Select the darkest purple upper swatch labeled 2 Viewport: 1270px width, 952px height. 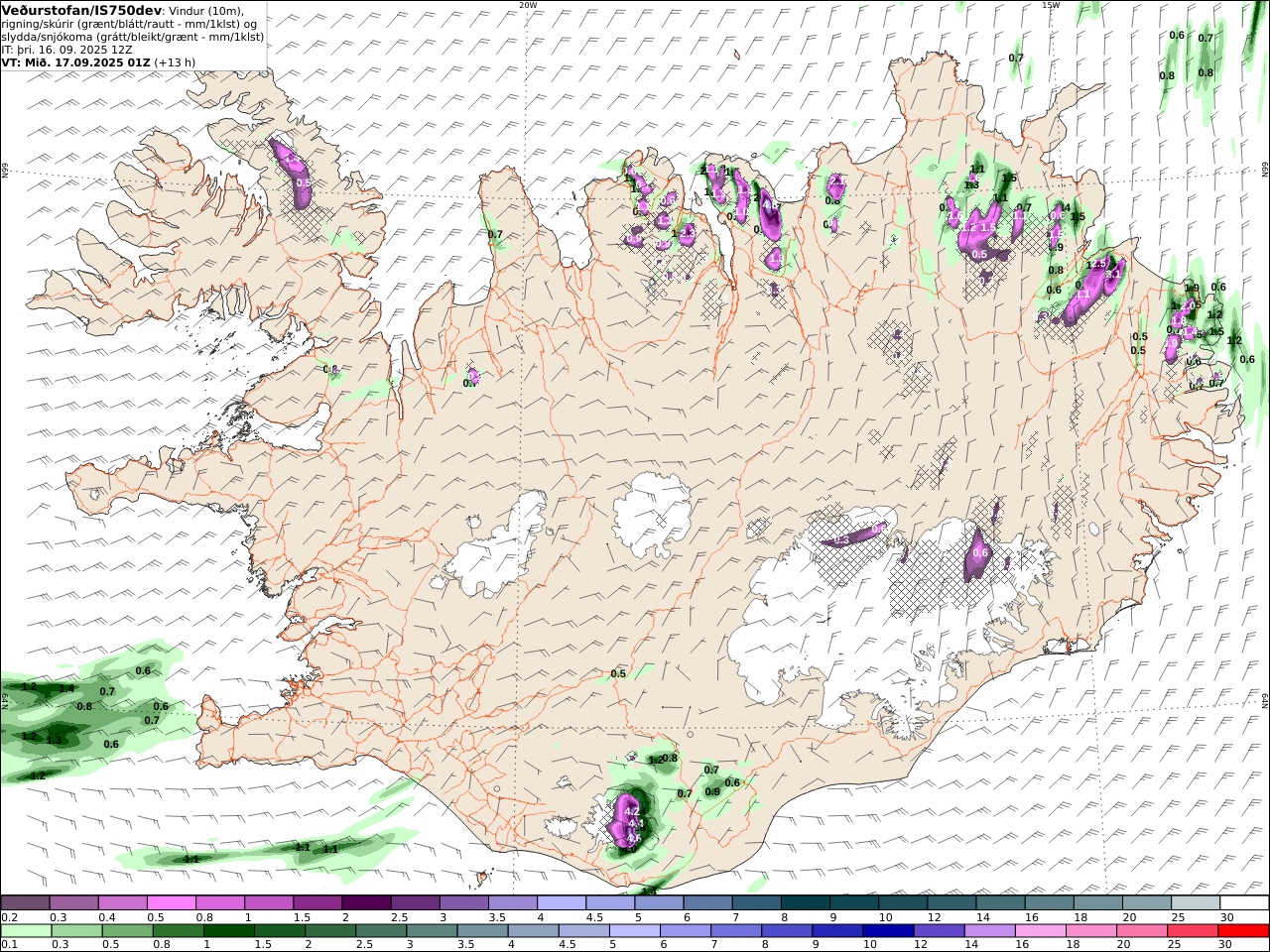pyautogui.click(x=365, y=902)
